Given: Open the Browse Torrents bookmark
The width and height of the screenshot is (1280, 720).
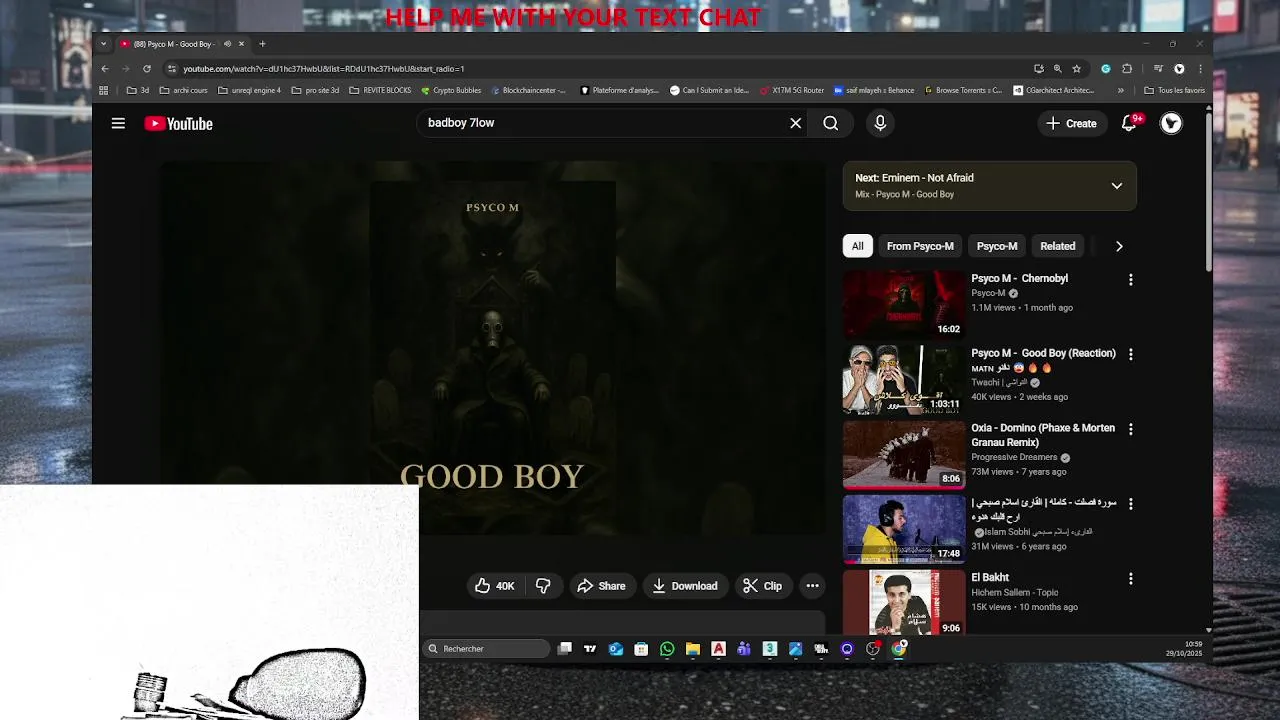Looking at the screenshot, I should coord(961,90).
